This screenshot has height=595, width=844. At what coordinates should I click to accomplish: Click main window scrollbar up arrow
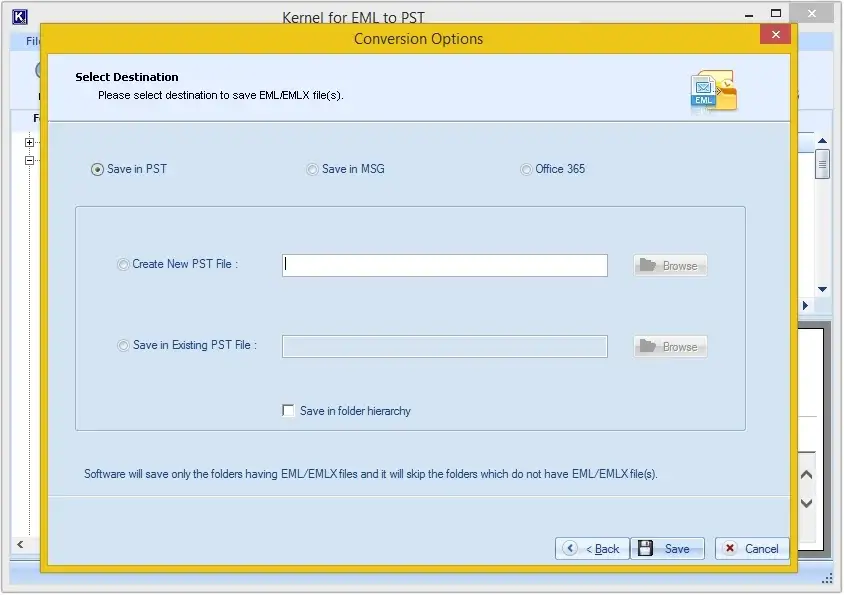point(822,141)
